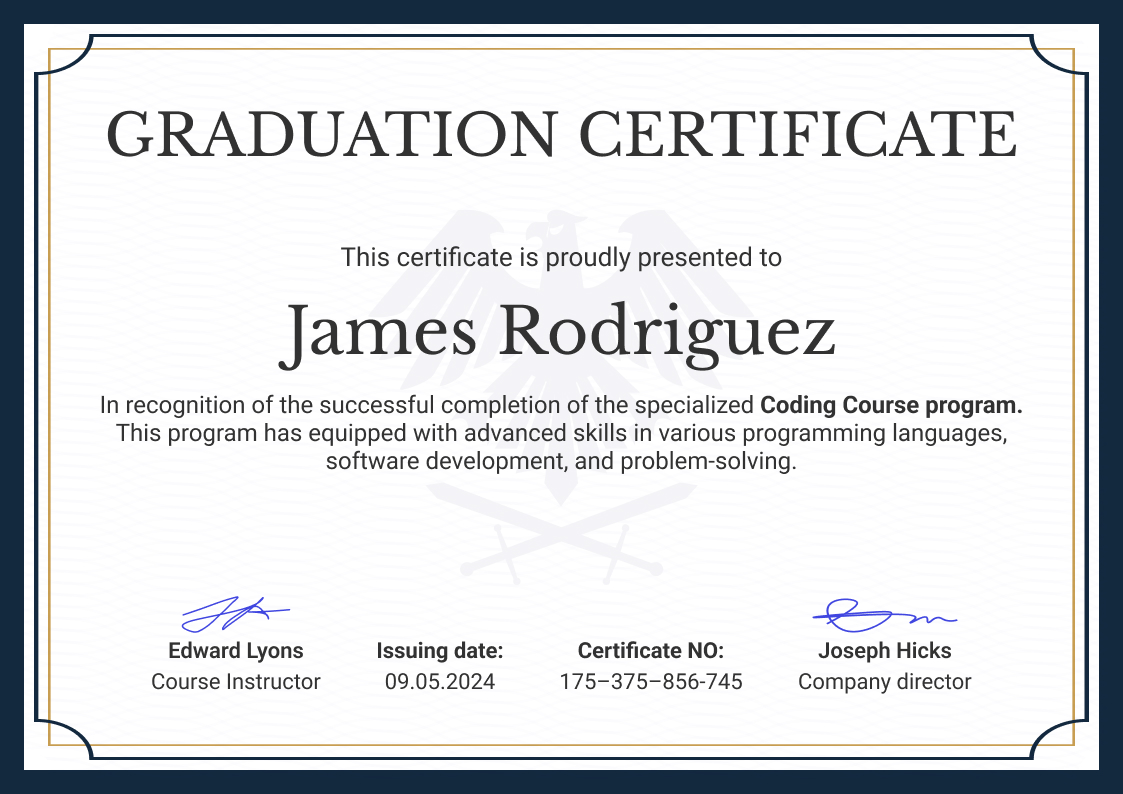Click the Course Instructor label
1123x794 pixels.
click(x=235, y=682)
